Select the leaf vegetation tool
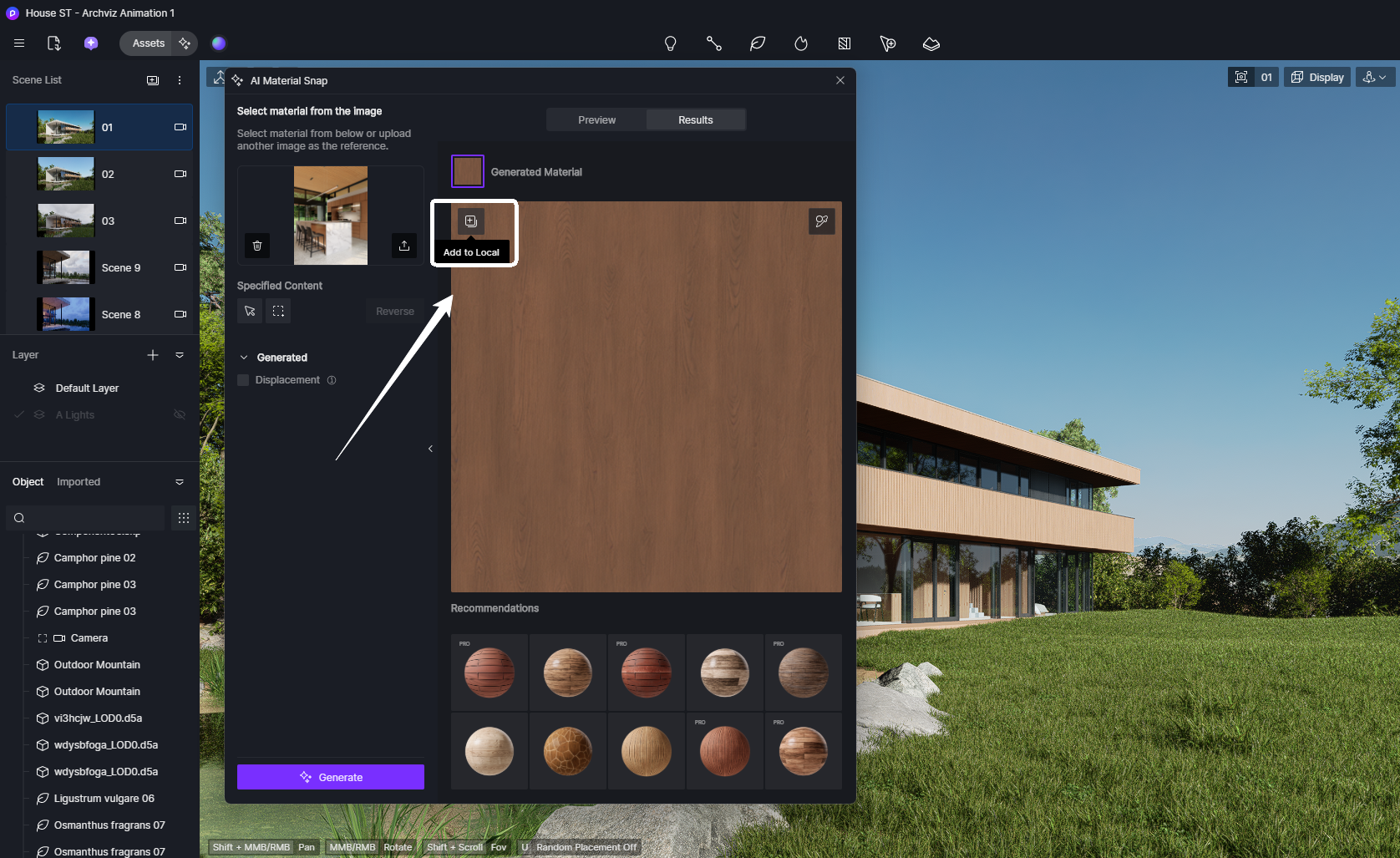This screenshot has width=1400, height=858. click(x=758, y=43)
